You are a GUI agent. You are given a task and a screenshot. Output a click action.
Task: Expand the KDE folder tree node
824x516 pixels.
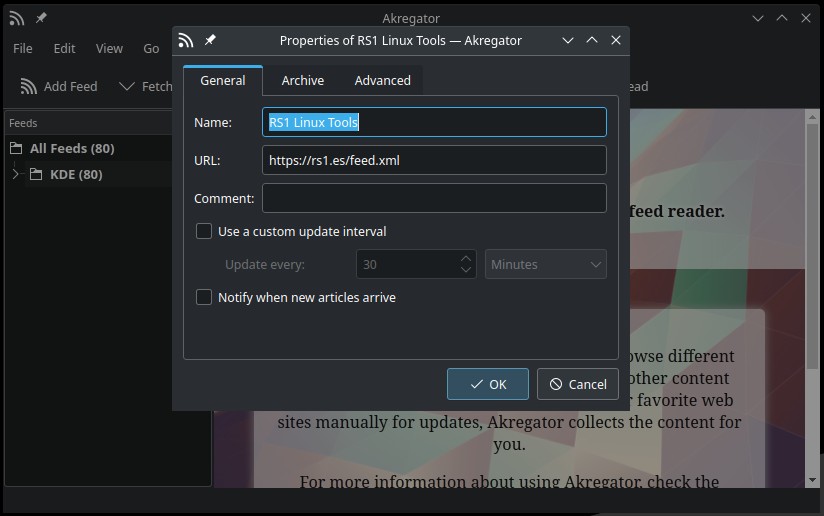[x=15, y=174]
